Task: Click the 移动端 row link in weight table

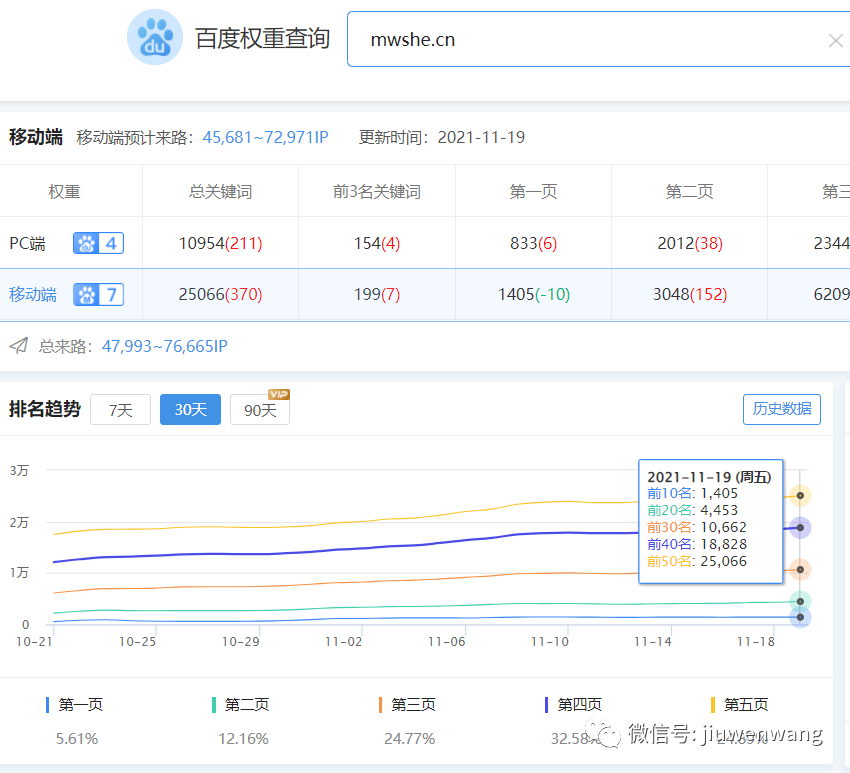Action: 33,294
